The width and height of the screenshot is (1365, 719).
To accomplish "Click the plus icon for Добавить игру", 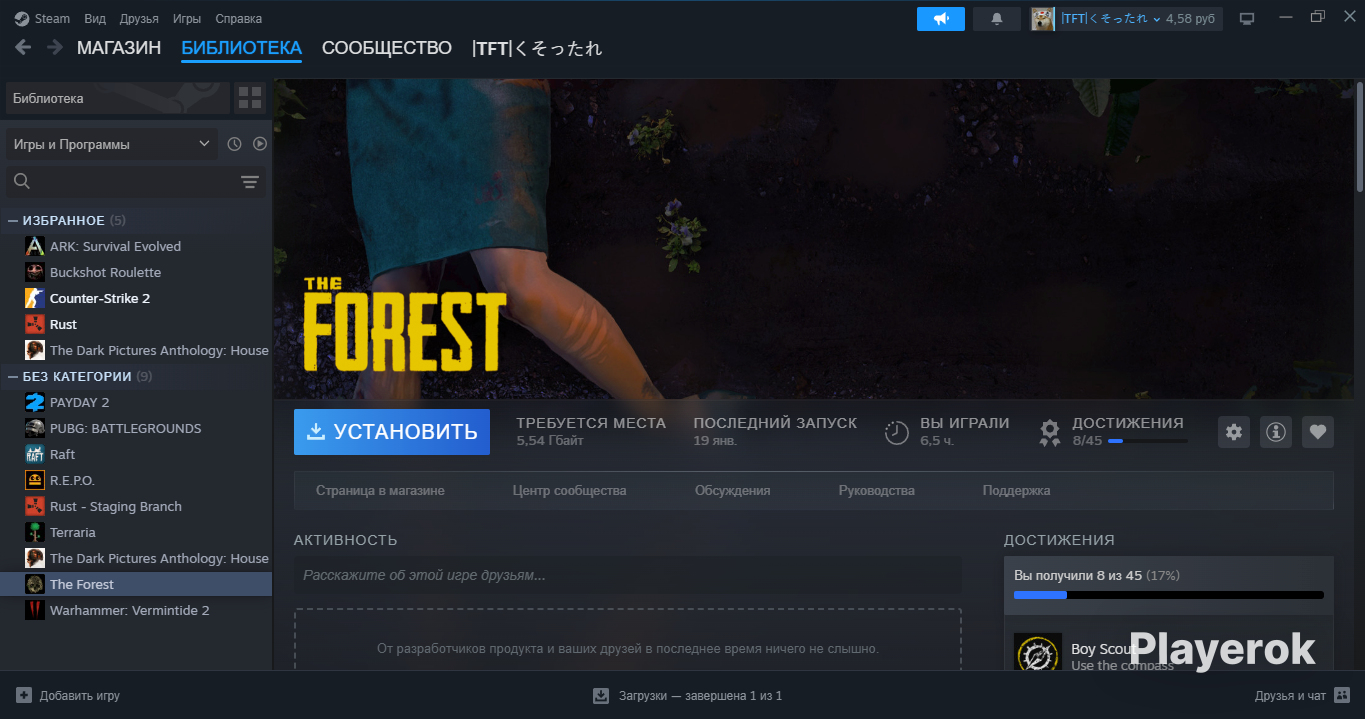I will click(24, 695).
